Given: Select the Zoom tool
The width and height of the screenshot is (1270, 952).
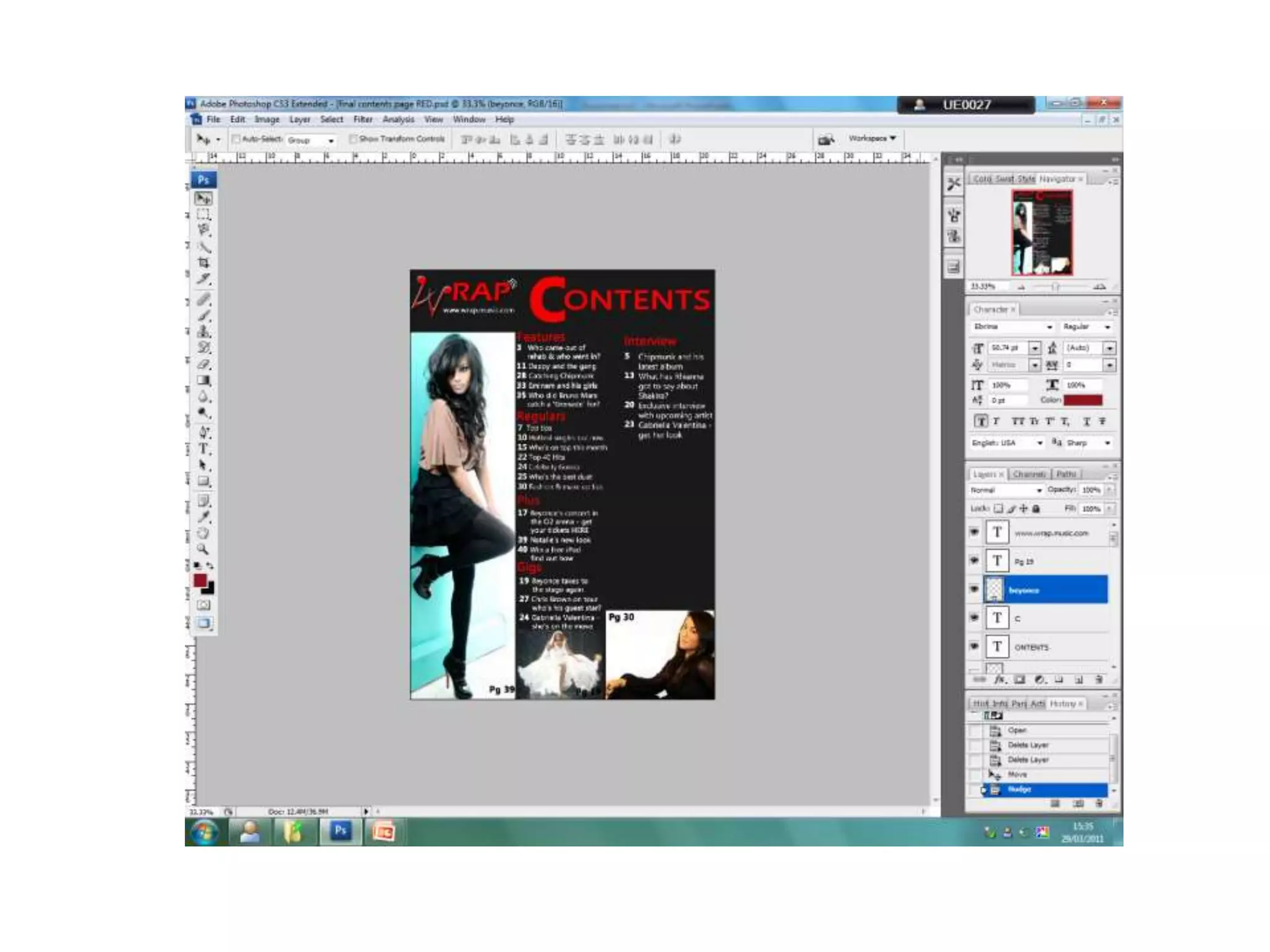Looking at the screenshot, I should point(203,549).
